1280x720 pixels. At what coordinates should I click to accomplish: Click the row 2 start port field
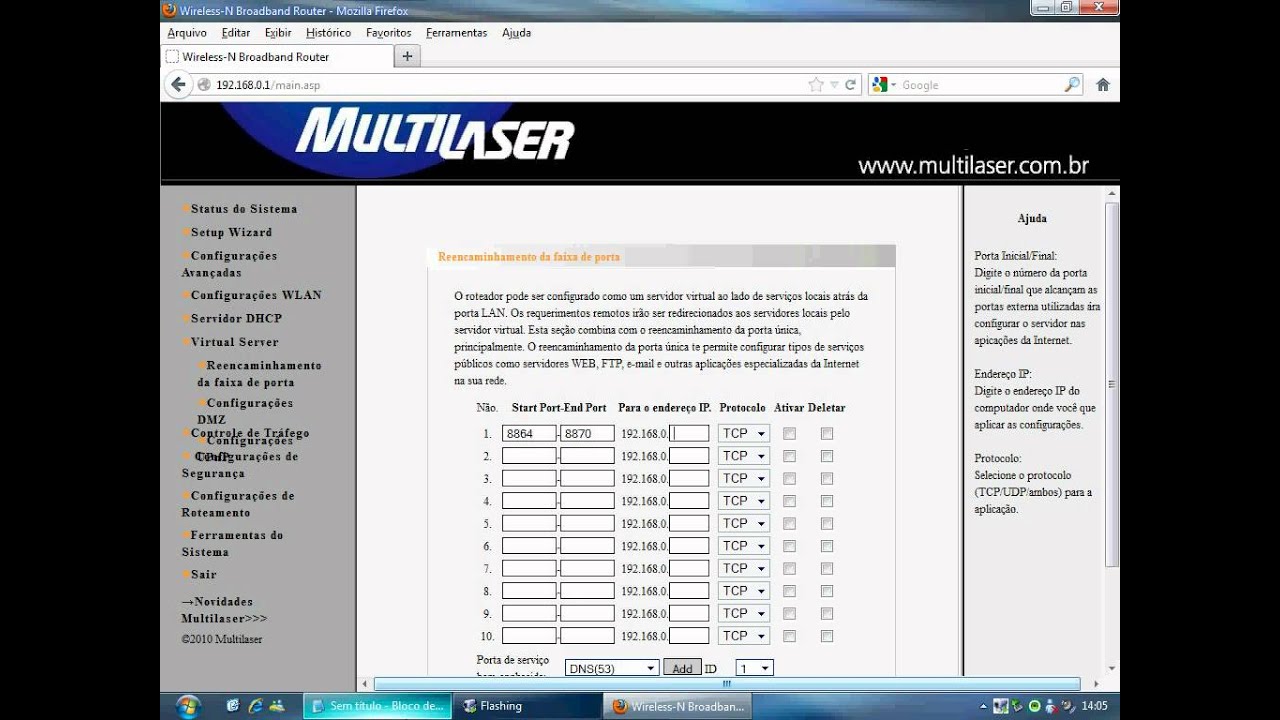click(x=529, y=456)
